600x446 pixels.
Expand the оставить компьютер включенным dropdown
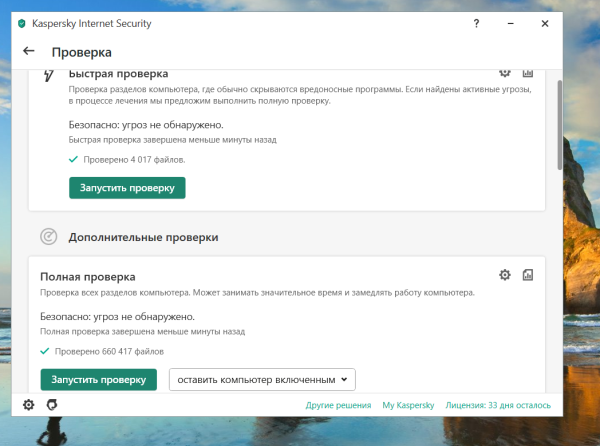[x=262, y=379]
